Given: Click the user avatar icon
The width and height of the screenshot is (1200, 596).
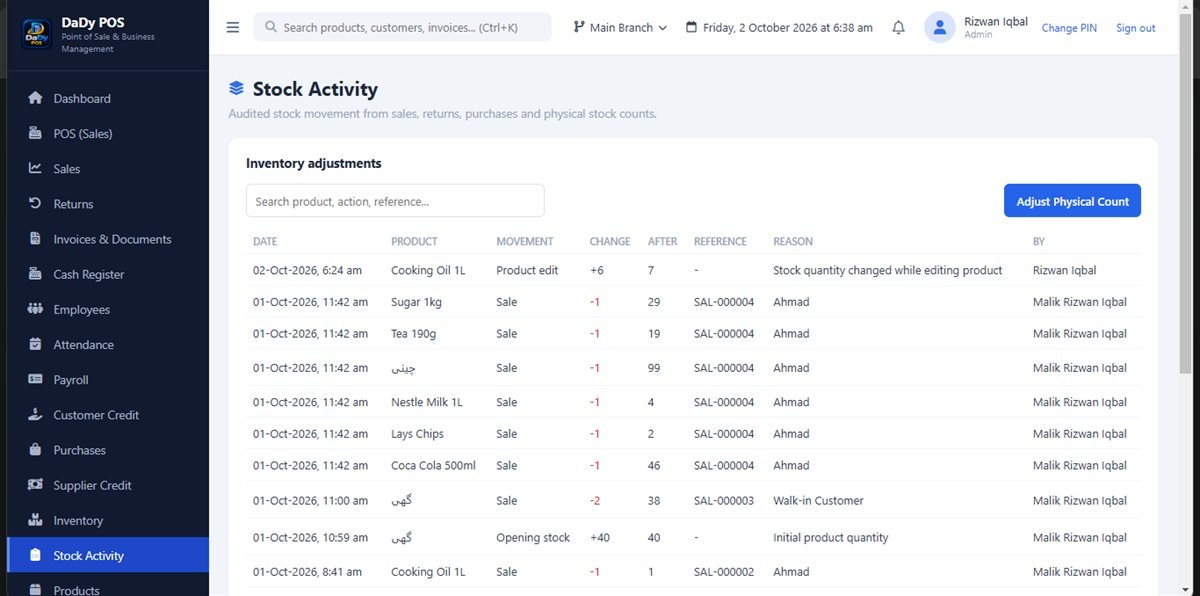Looking at the screenshot, I should (939, 28).
